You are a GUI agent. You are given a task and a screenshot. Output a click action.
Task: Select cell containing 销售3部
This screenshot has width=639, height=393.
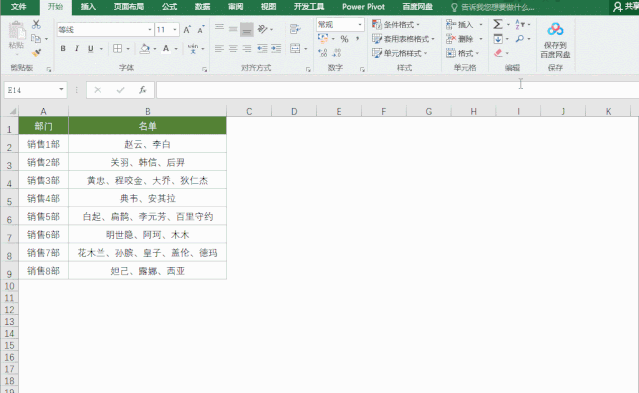click(44, 180)
